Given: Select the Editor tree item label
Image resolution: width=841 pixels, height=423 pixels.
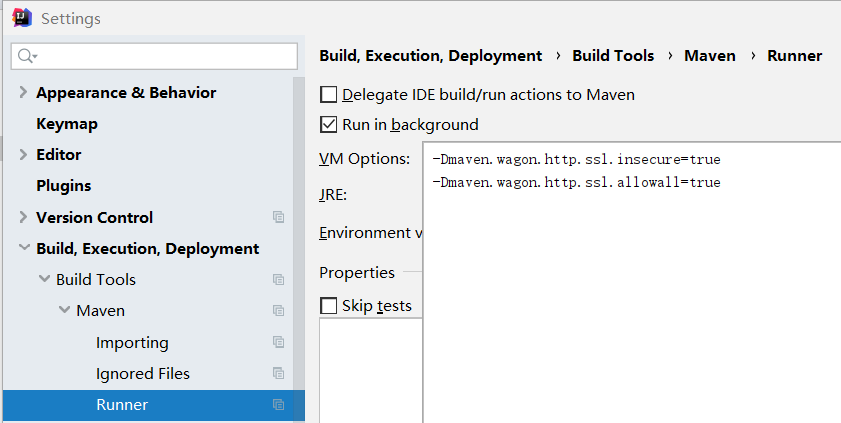Looking at the screenshot, I should (58, 155).
